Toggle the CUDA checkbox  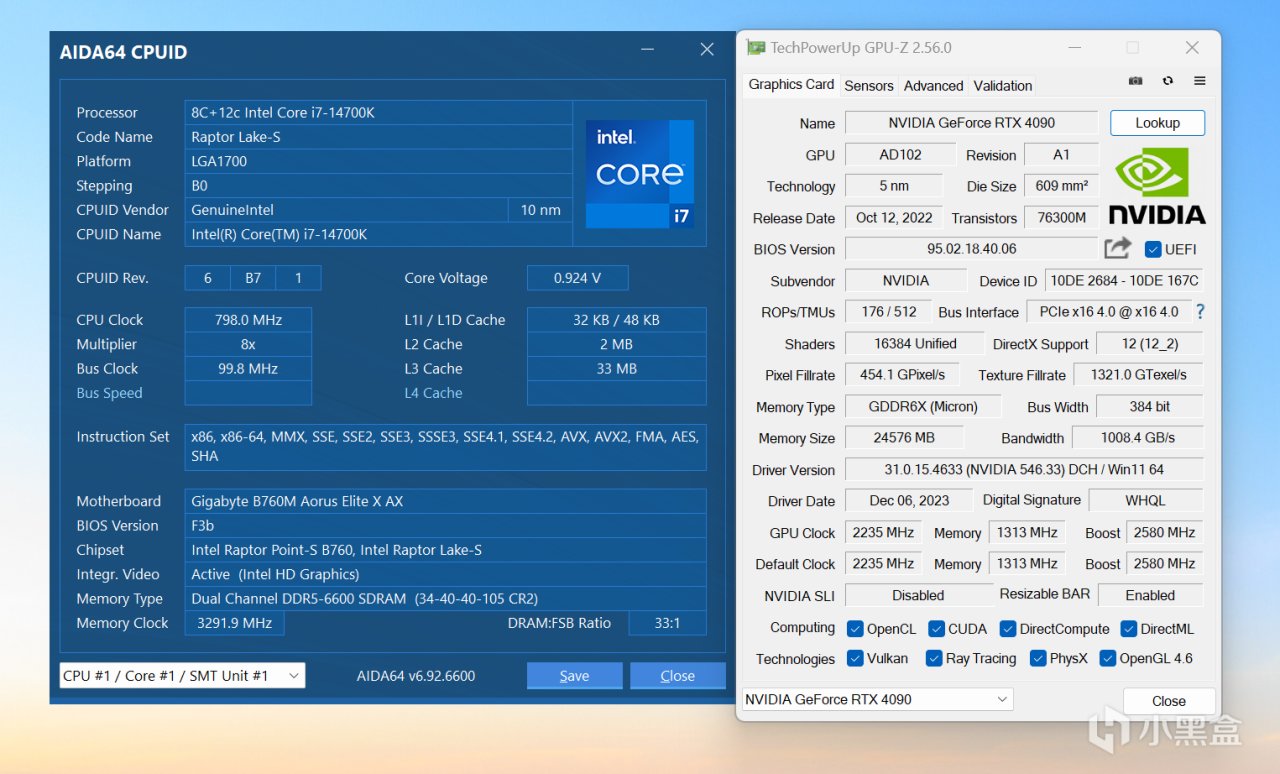(936, 629)
